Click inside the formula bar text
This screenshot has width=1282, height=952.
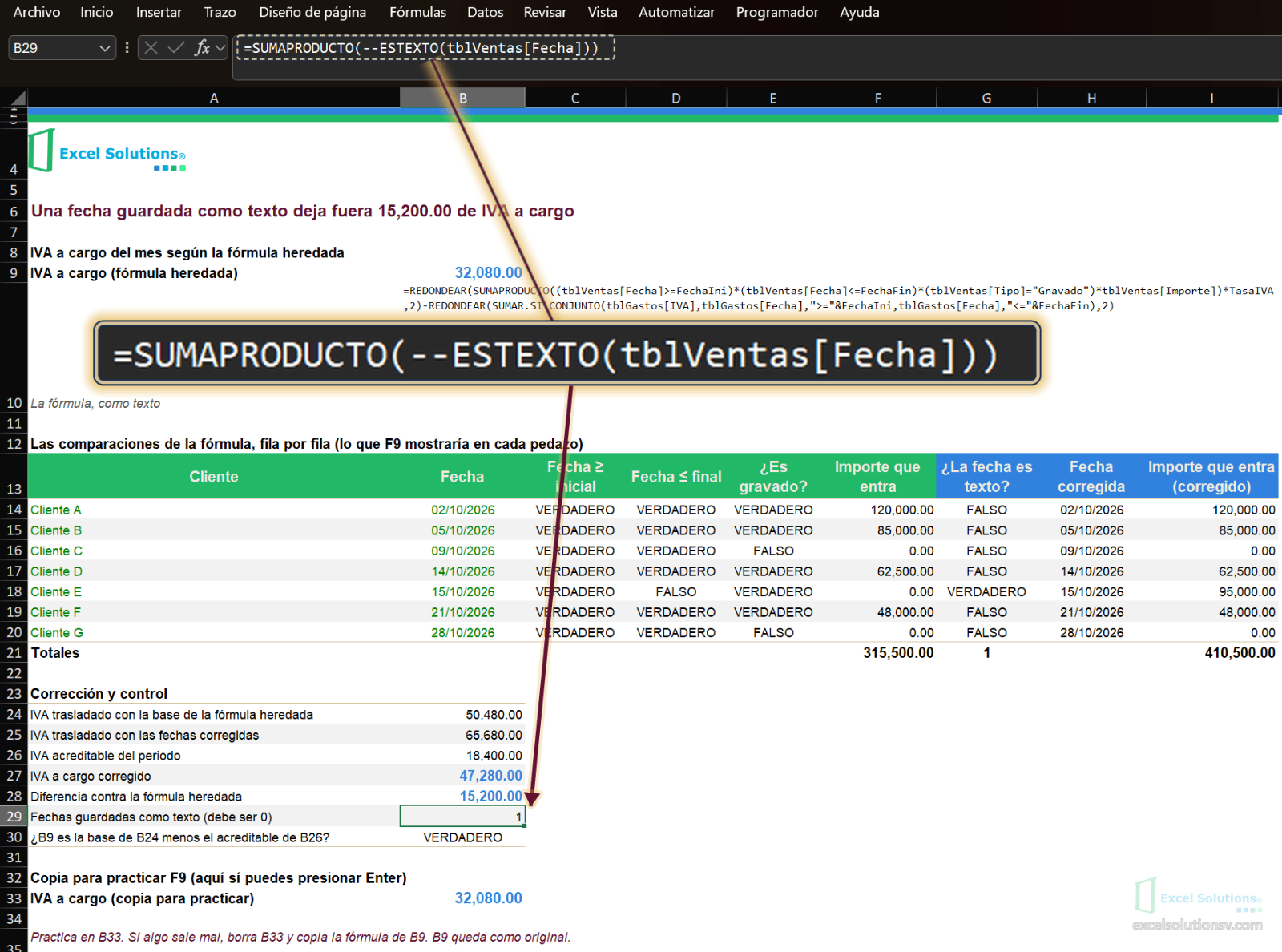(x=422, y=48)
